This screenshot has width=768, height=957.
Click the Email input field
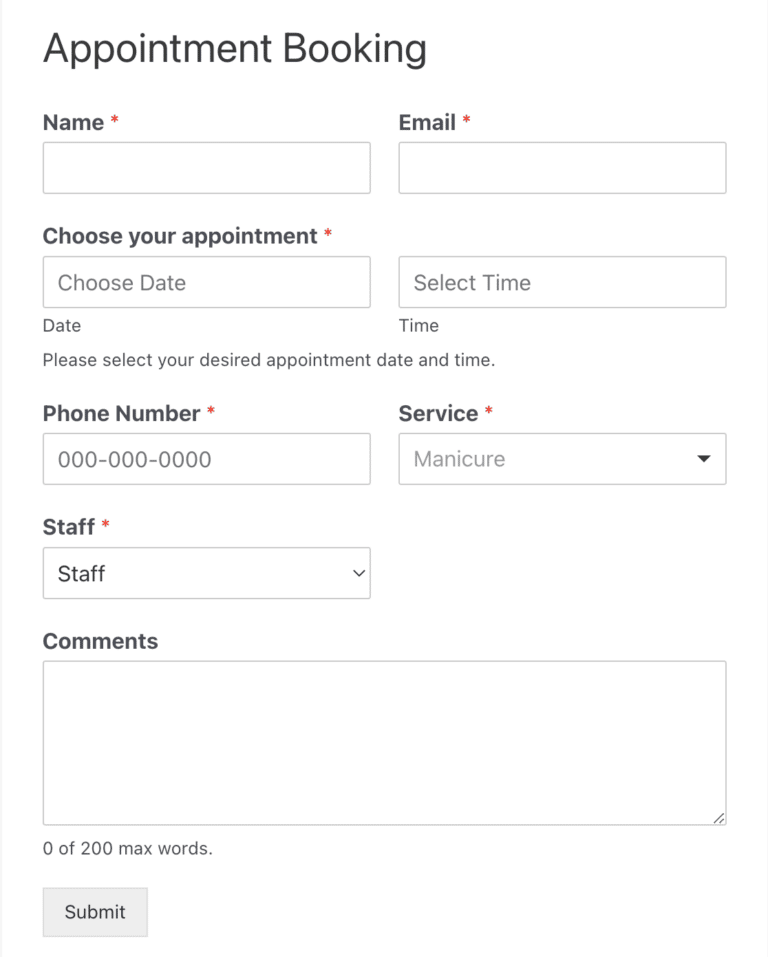[562, 168]
